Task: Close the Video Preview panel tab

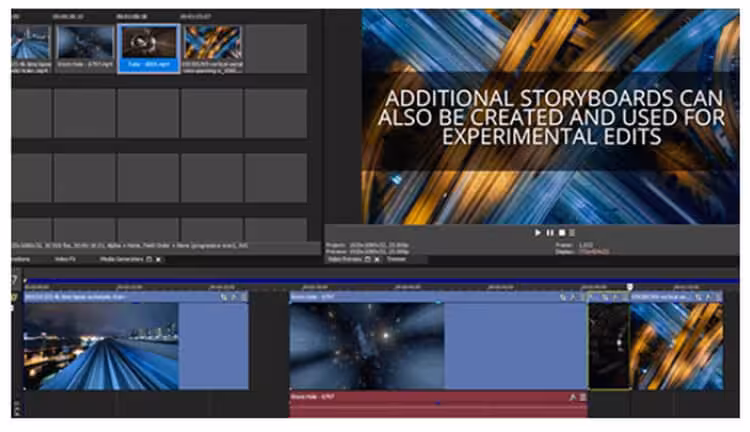Action: click(x=377, y=259)
